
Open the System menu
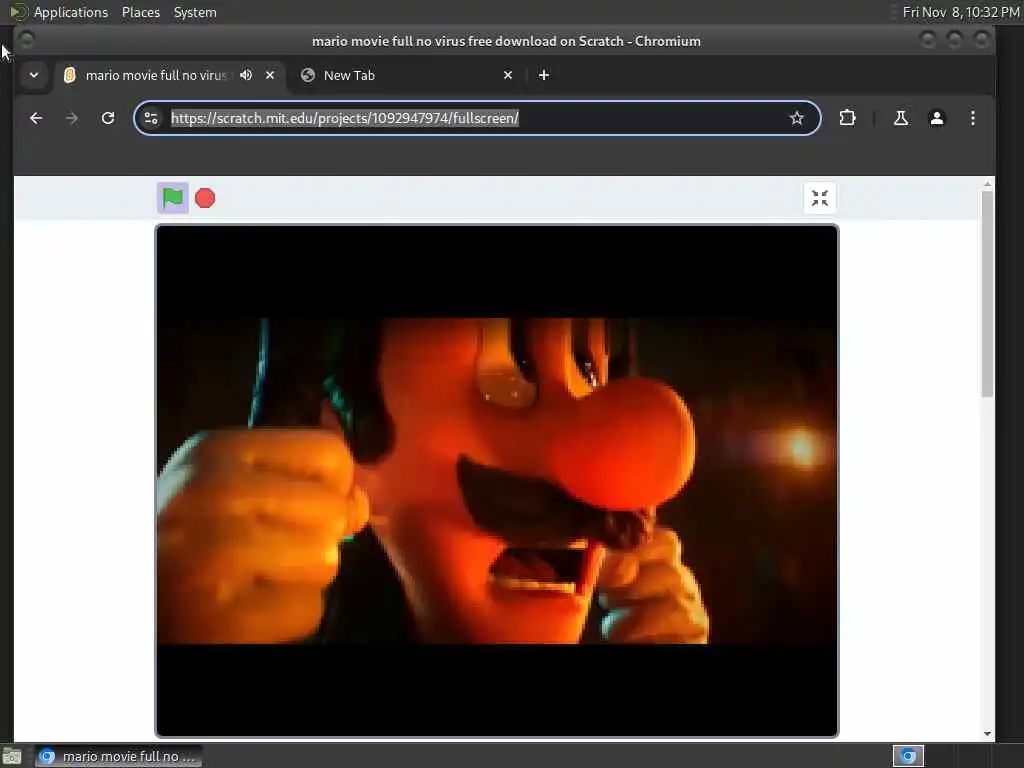tap(195, 12)
